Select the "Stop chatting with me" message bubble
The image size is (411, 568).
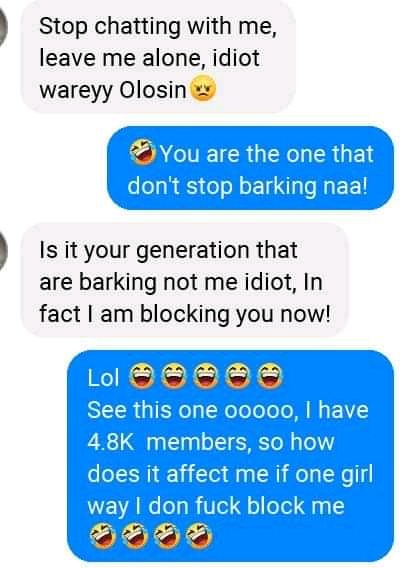tap(159, 57)
